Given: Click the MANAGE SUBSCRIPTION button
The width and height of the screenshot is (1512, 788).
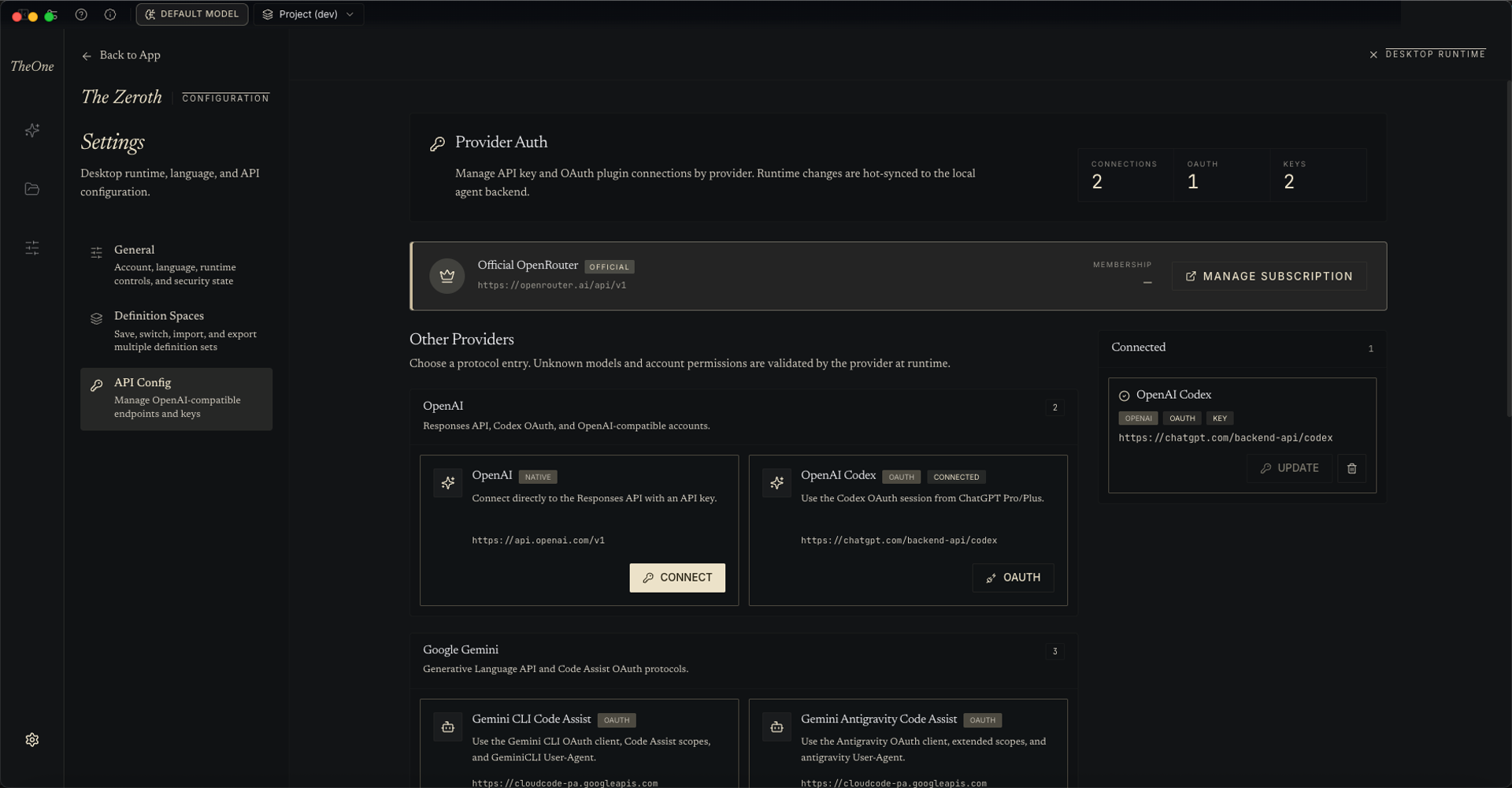Looking at the screenshot, I should (1269, 277).
